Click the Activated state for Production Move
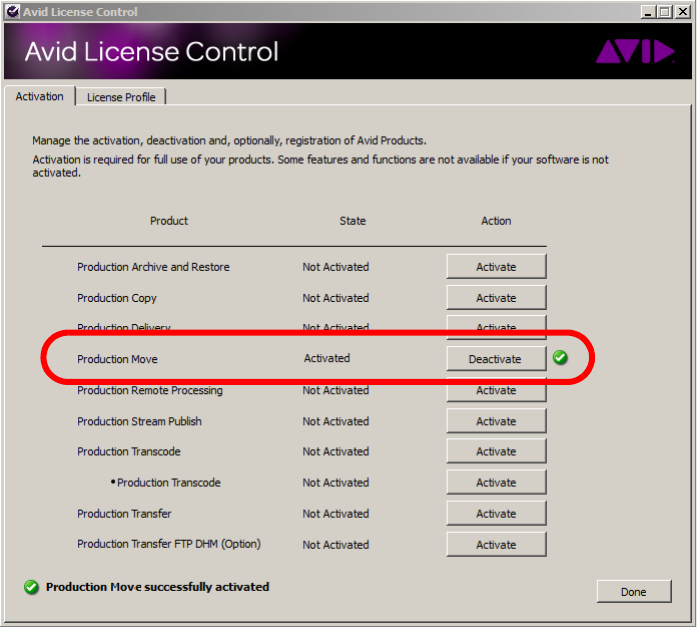 [x=327, y=358]
